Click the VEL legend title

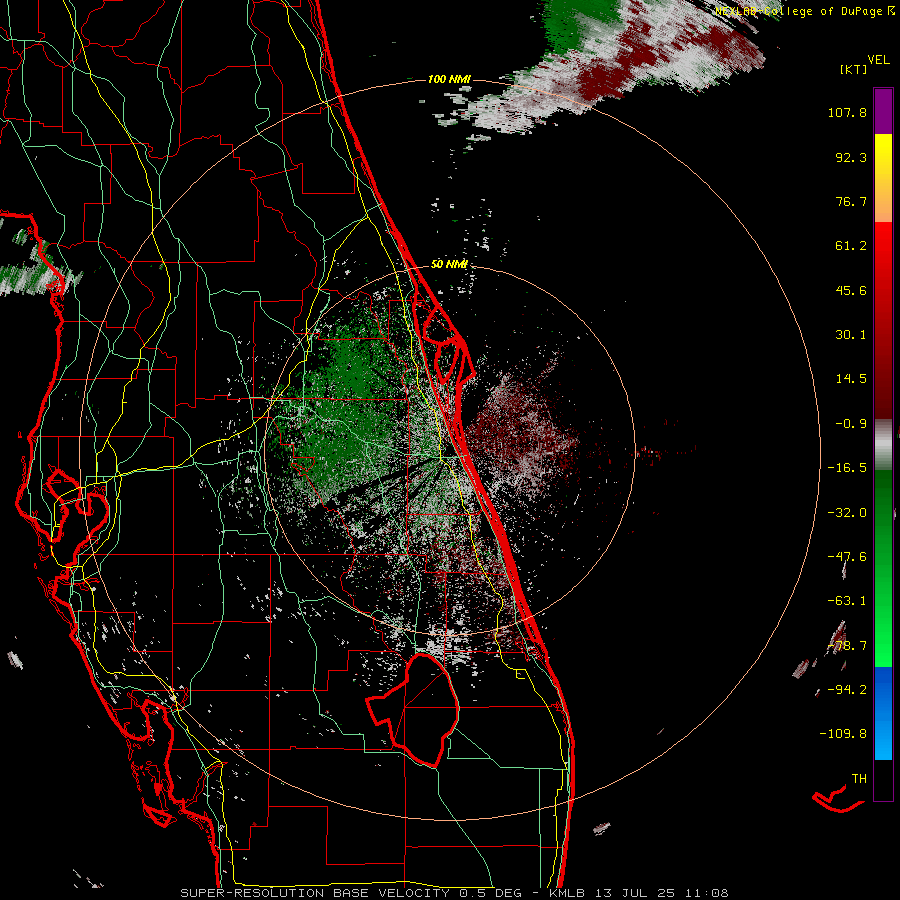pyautogui.click(x=878, y=60)
